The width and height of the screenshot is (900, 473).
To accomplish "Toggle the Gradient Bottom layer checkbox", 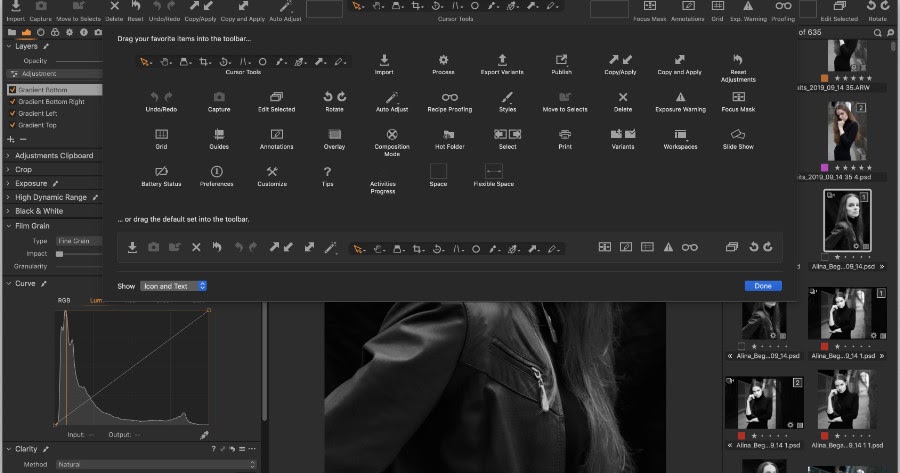I will point(12,90).
